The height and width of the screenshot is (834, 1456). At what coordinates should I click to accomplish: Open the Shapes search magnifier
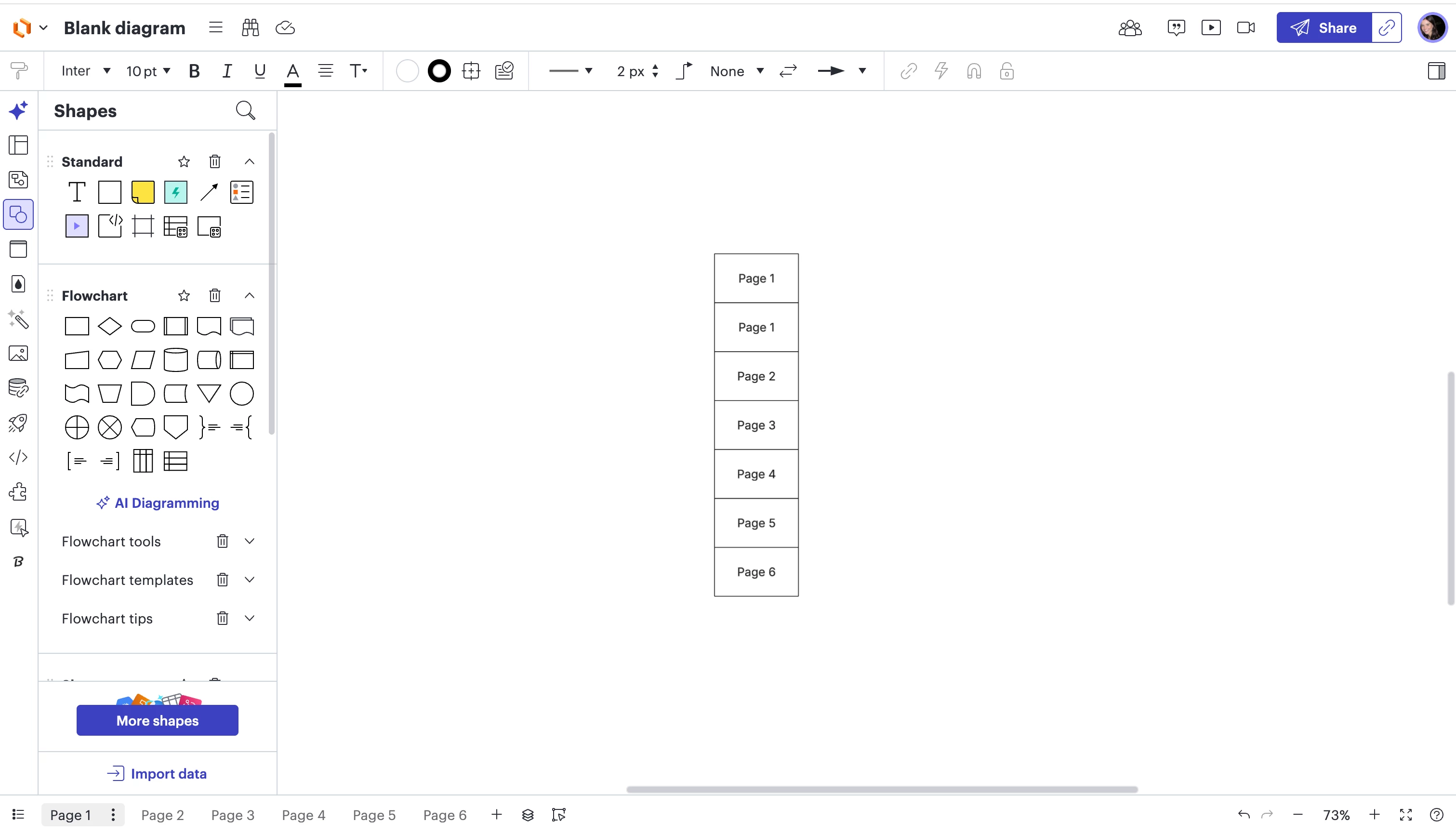(x=245, y=110)
